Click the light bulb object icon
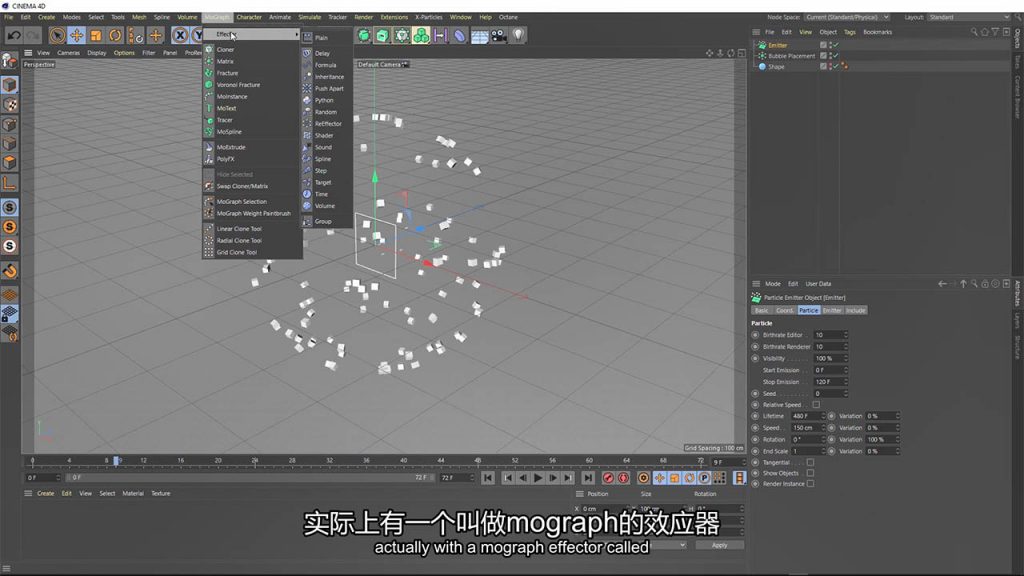Viewport: 1024px width, 576px height. [x=518, y=35]
